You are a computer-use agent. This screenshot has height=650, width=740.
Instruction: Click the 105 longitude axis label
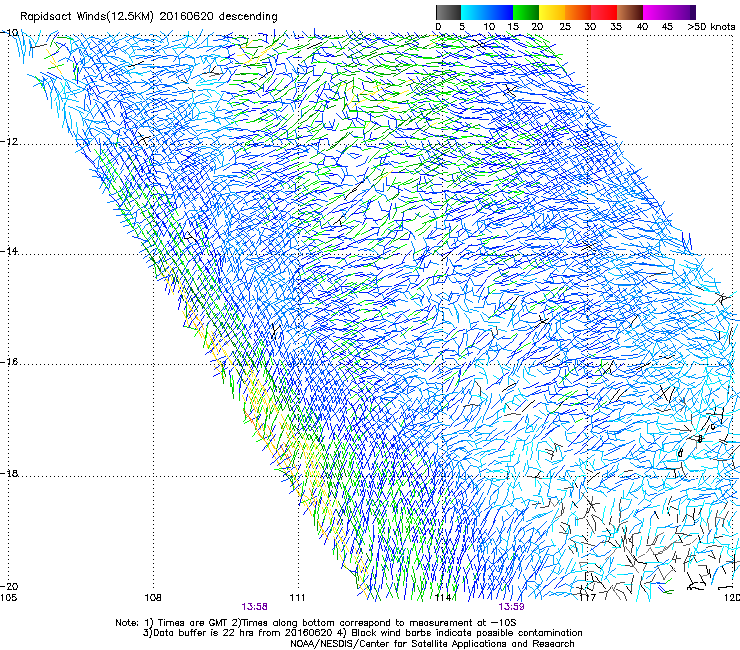point(9,598)
